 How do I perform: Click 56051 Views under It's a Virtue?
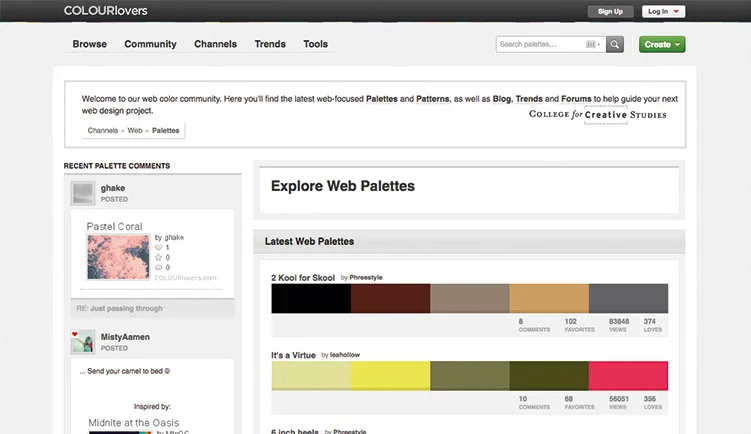pos(619,403)
